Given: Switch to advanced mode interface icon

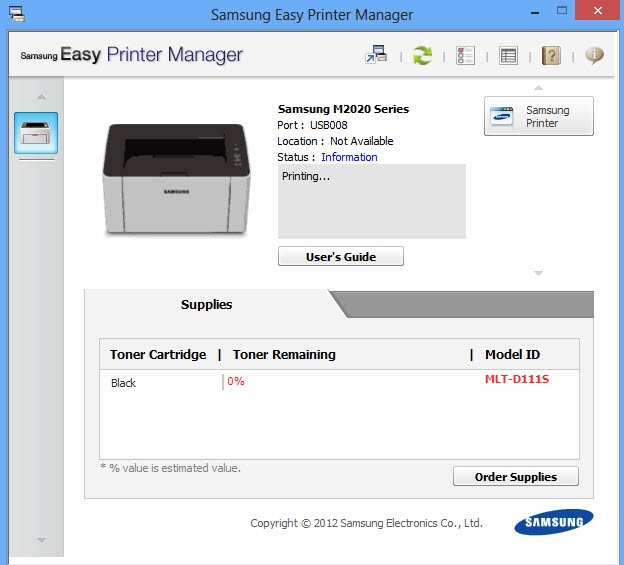Looking at the screenshot, I should (376, 55).
